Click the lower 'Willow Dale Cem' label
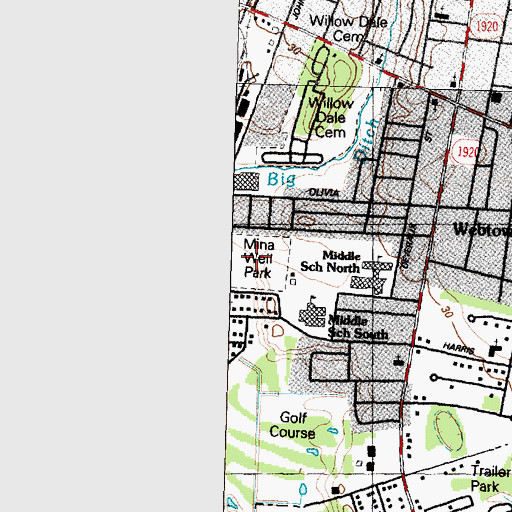The width and height of the screenshot is (512, 512). click(330, 118)
